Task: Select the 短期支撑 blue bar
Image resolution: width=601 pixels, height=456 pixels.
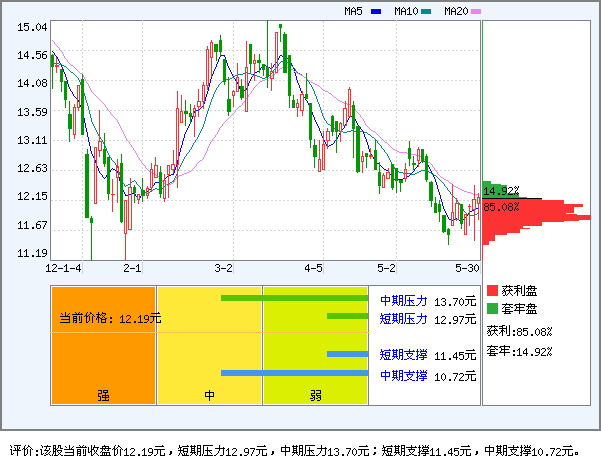Action: (347, 354)
